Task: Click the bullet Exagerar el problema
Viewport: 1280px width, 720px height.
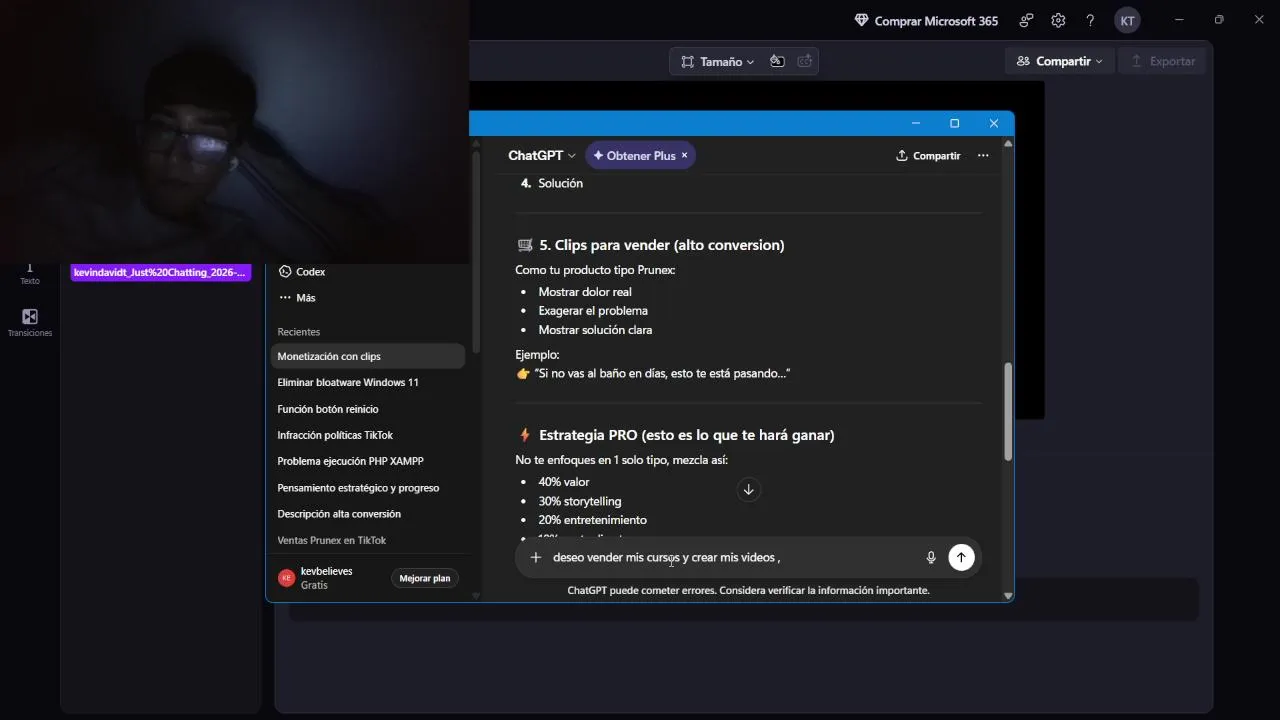Action: [x=593, y=311]
